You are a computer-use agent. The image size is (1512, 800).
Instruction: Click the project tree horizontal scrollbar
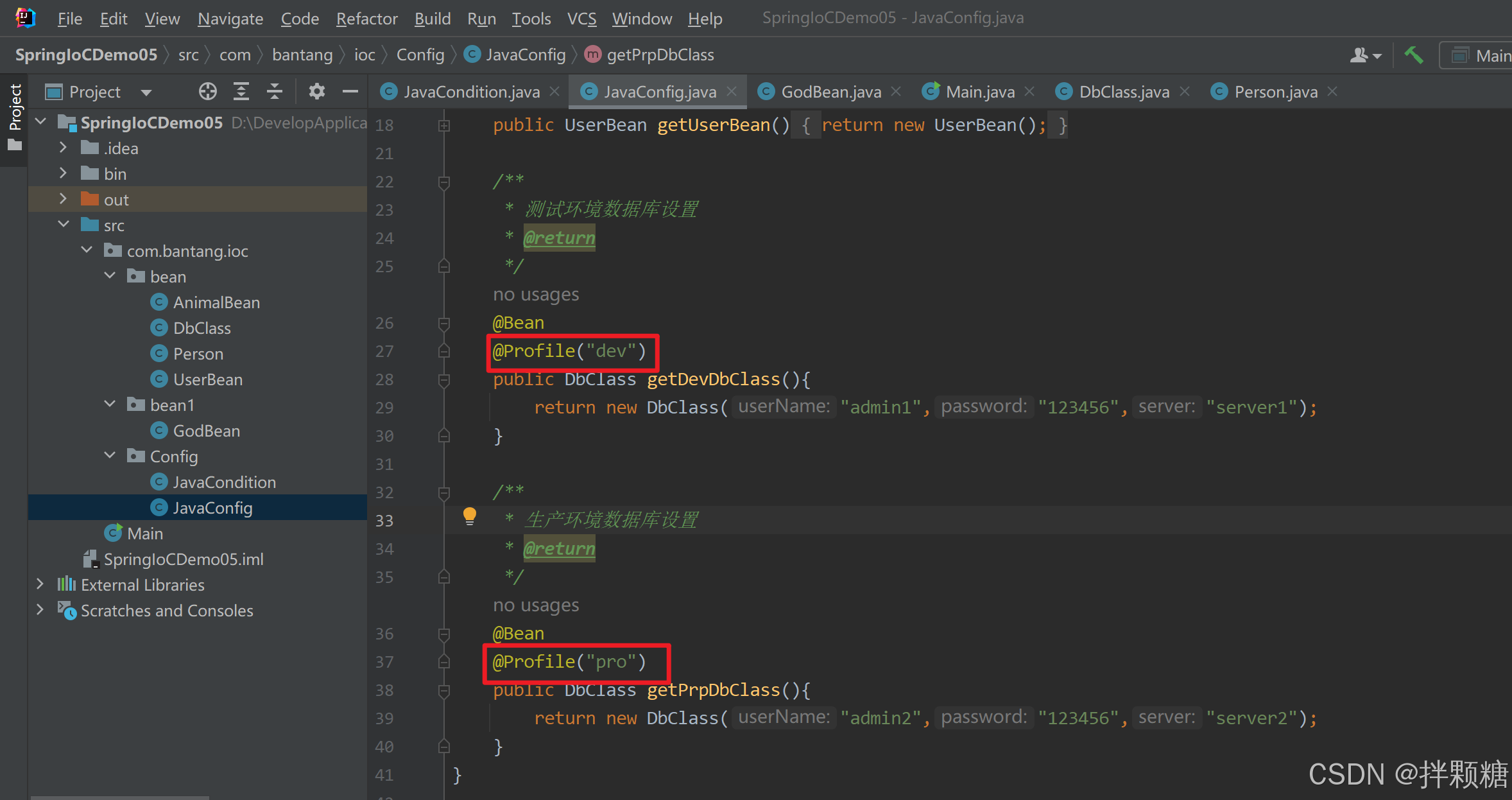120,797
